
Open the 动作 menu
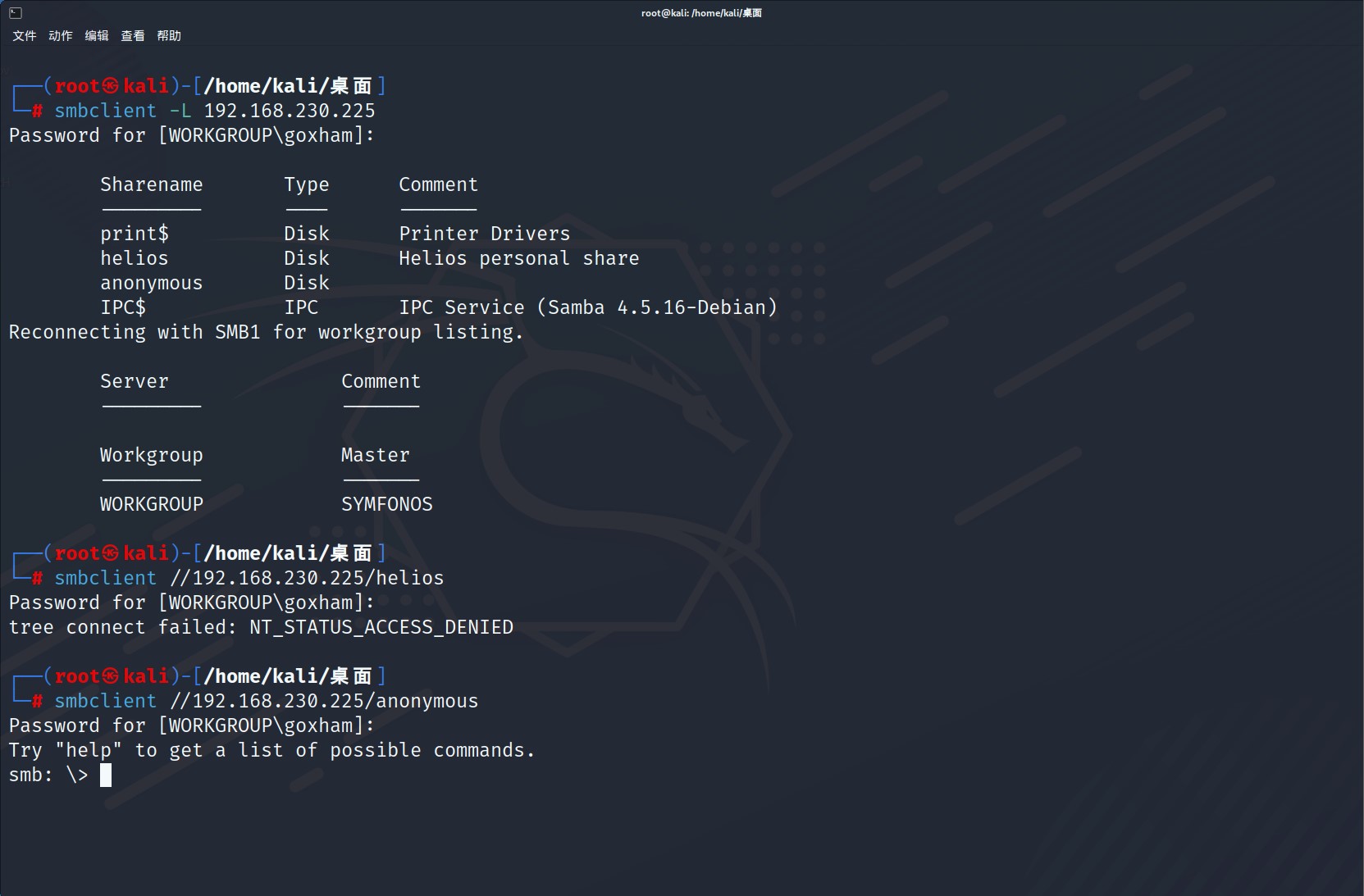click(x=61, y=36)
